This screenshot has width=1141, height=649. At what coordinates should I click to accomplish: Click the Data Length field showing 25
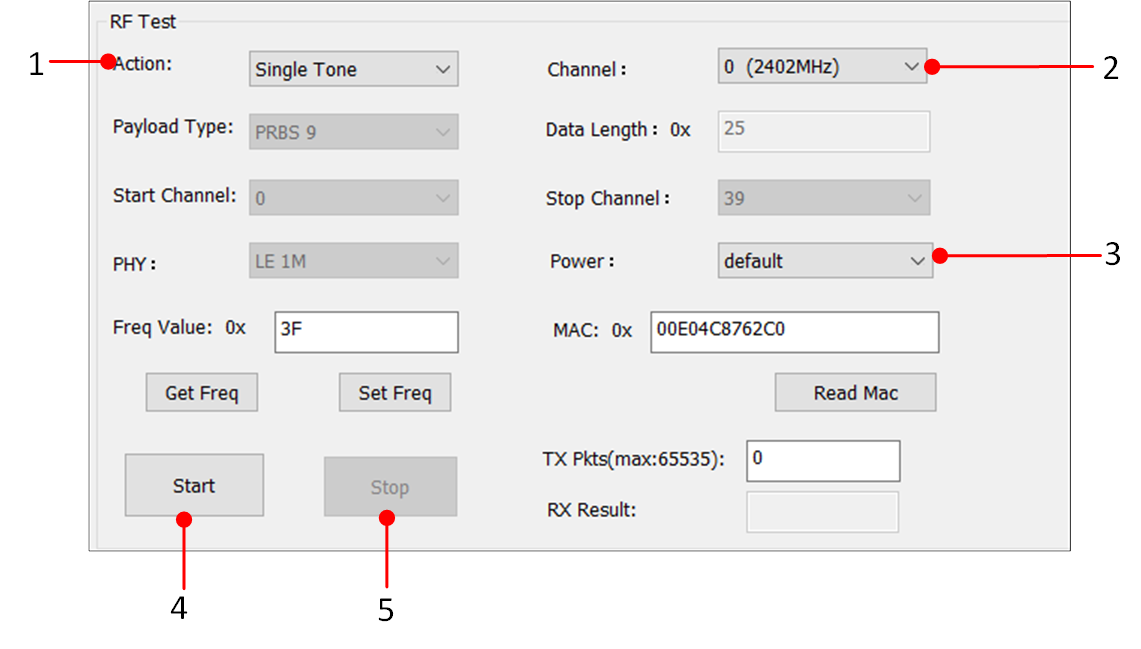point(823,131)
